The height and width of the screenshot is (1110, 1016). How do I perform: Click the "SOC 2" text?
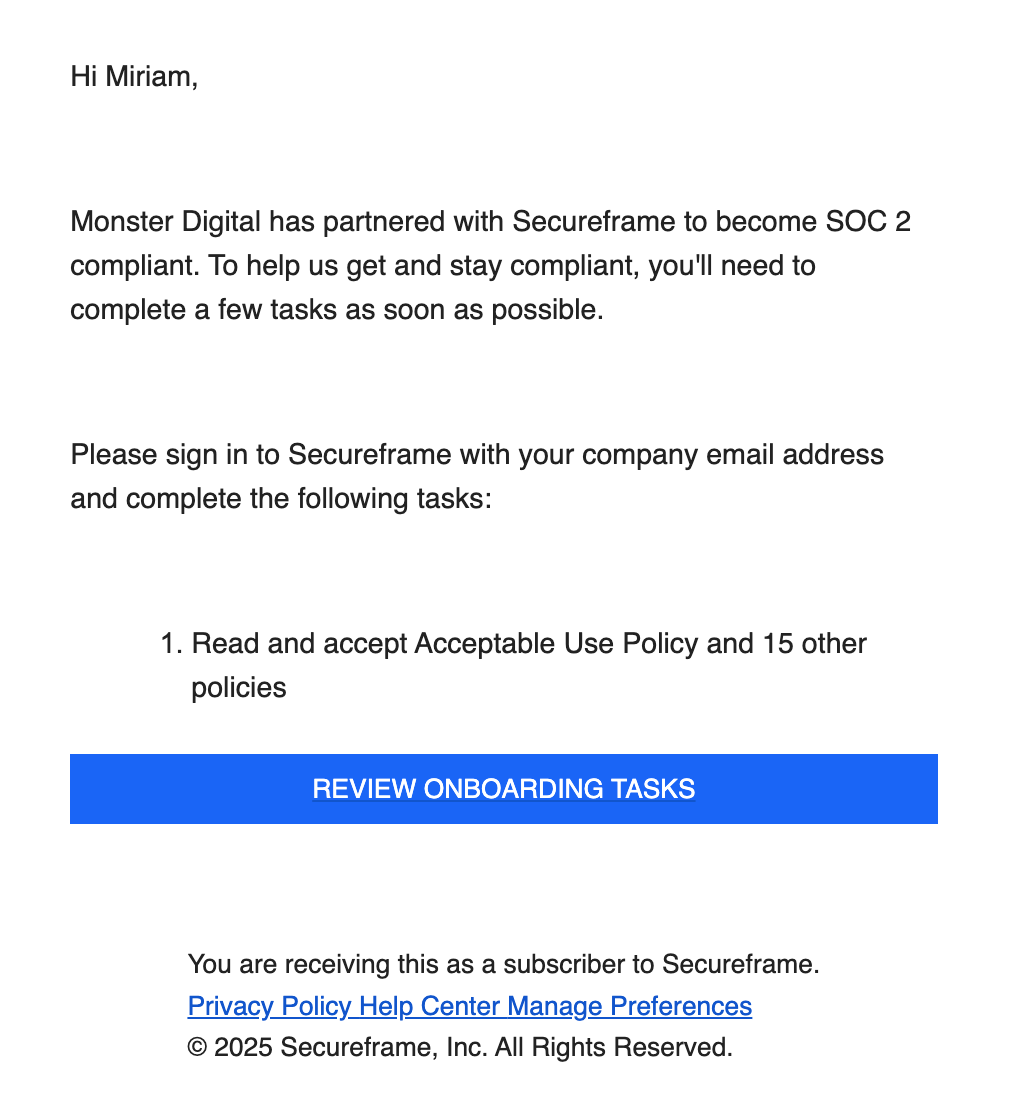pos(868,222)
